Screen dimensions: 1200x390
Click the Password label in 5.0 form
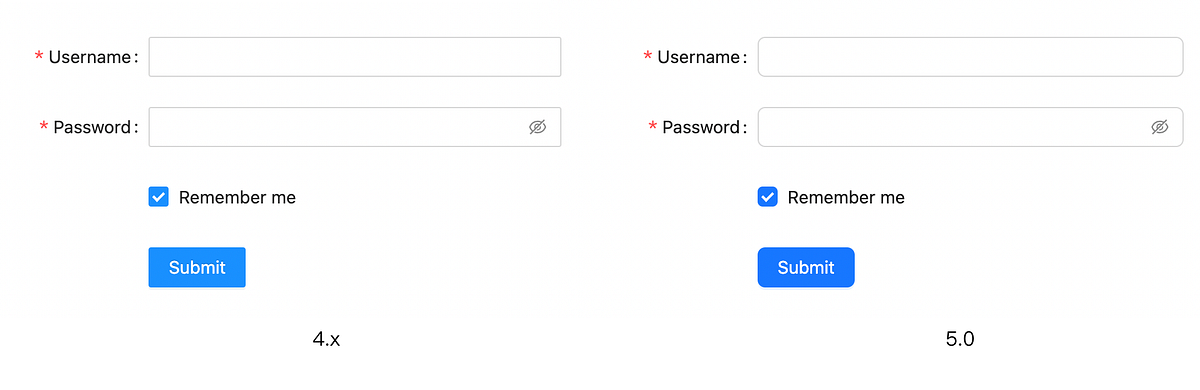[x=701, y=127]
